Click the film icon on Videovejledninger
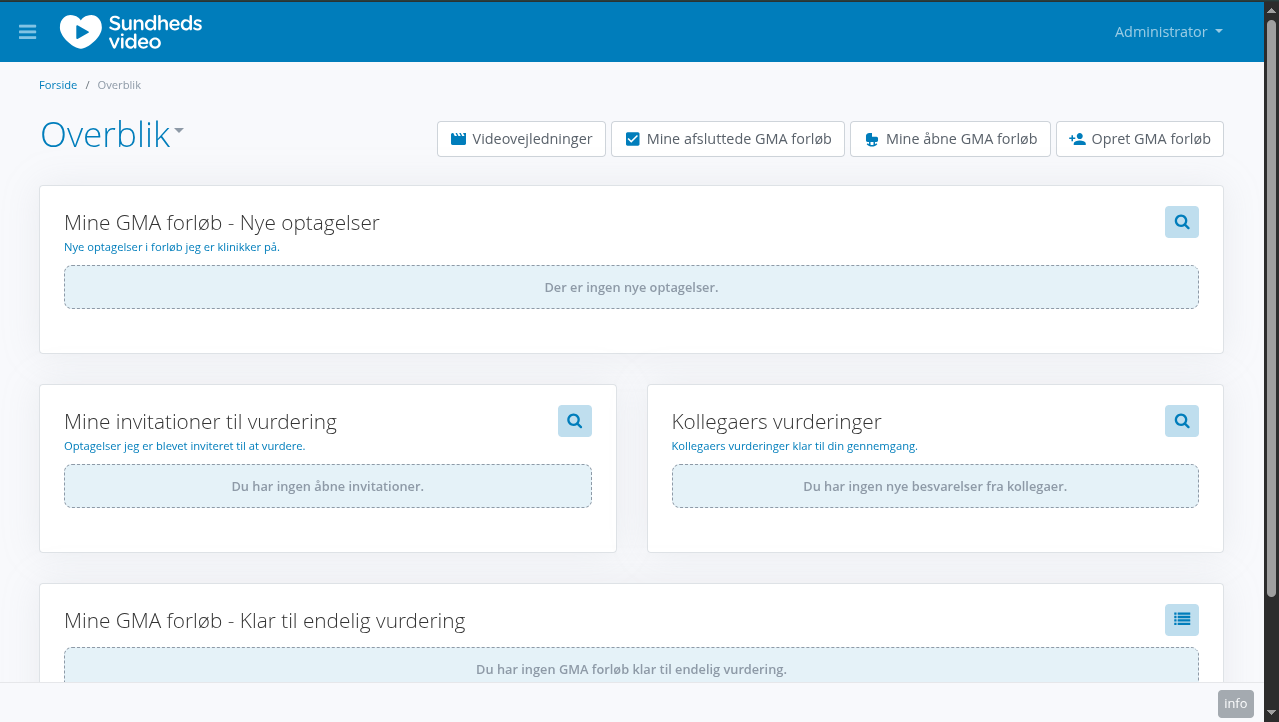 (x=458, y=139)
